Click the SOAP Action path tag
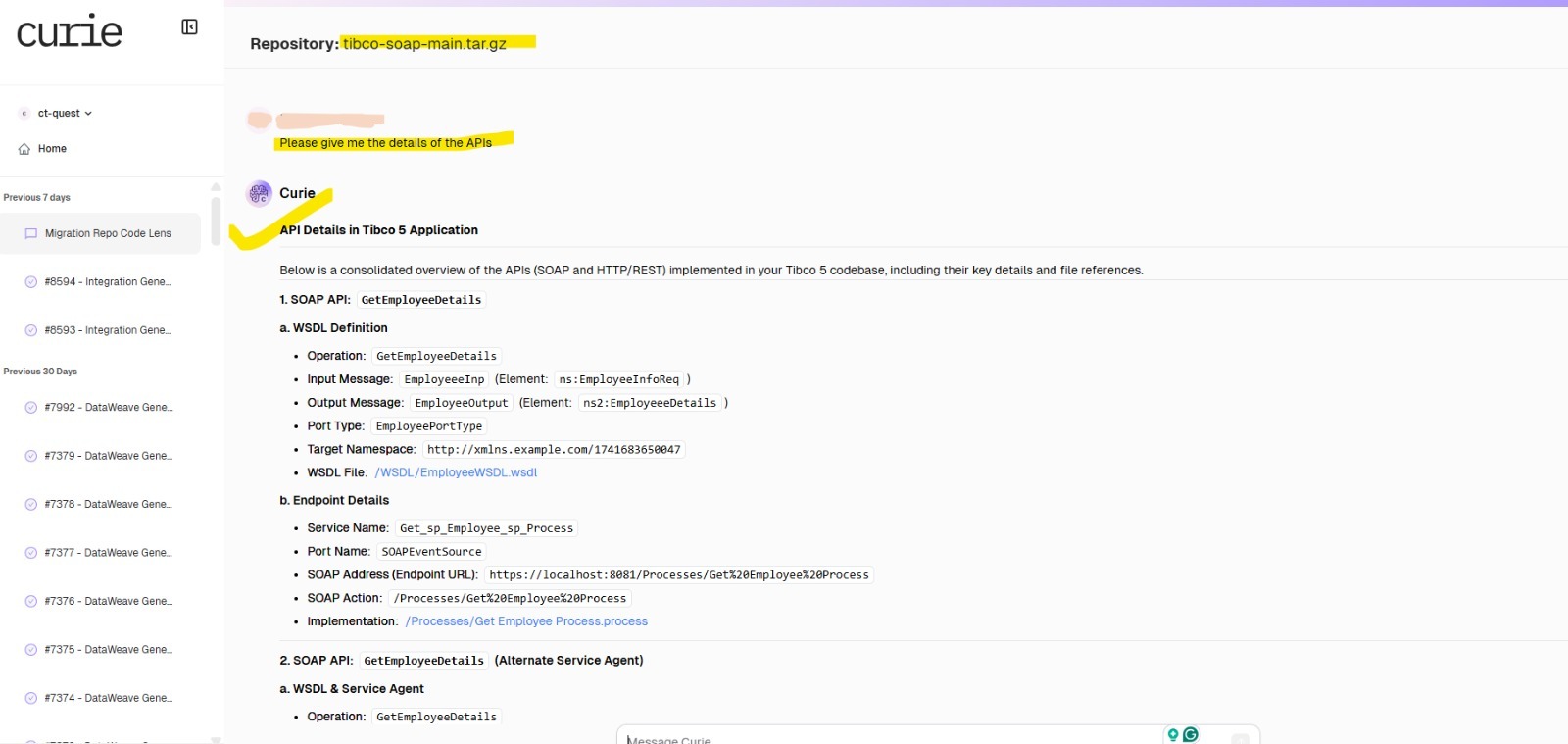This screenshot has height=744, width=1568. click(x=510, y=599)
